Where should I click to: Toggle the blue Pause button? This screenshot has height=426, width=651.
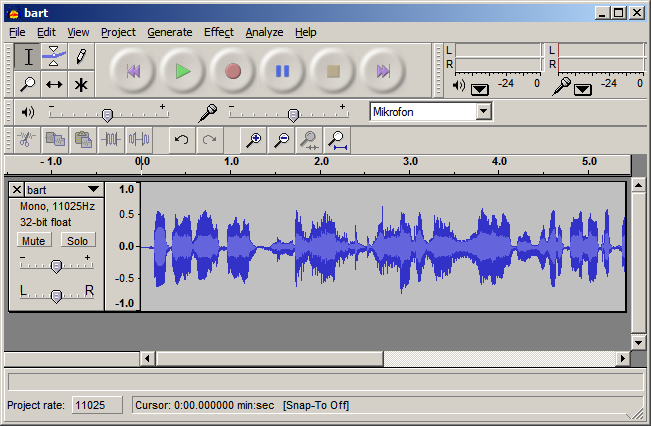[283, 71]
